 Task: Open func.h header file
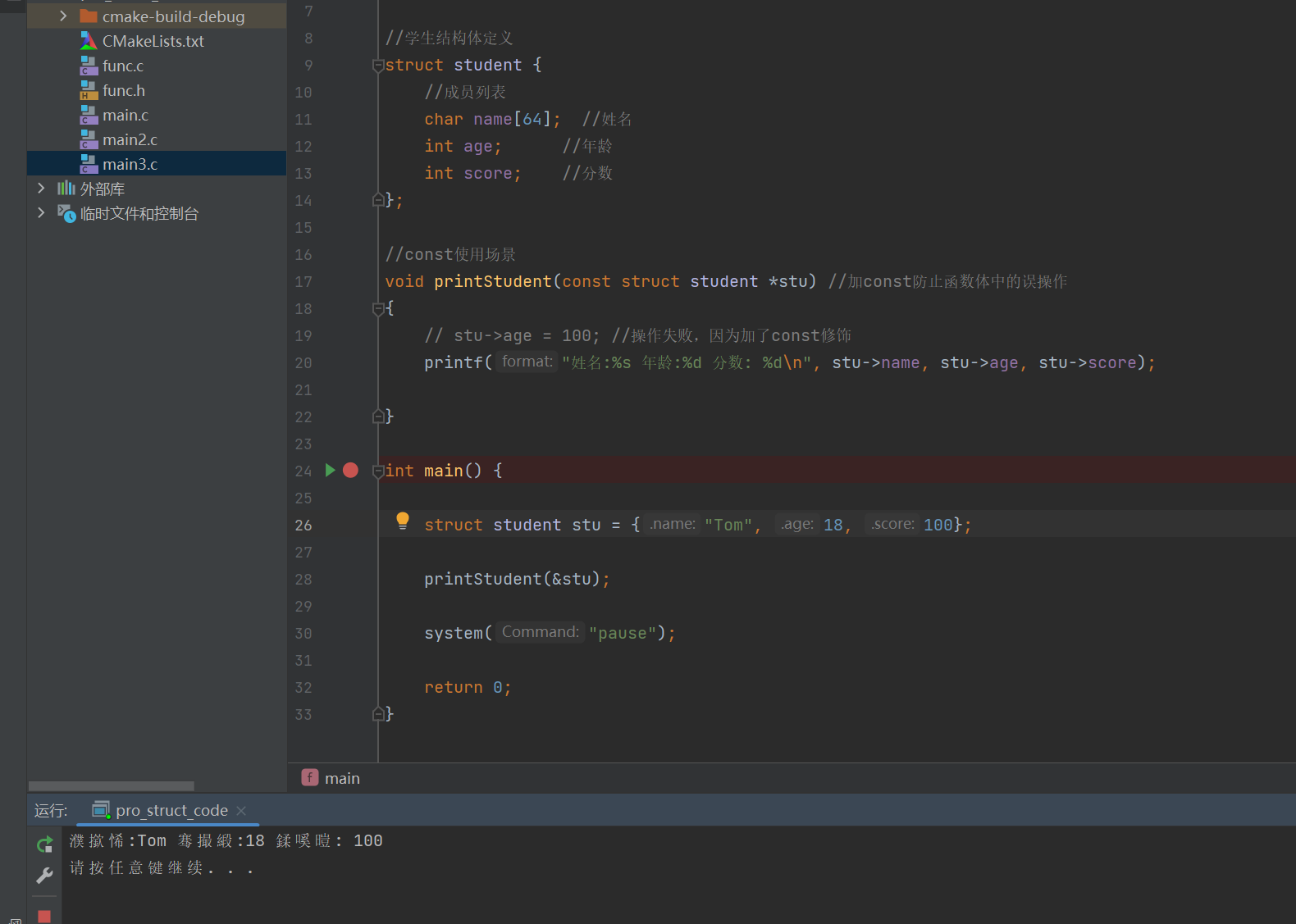(124, 90)
